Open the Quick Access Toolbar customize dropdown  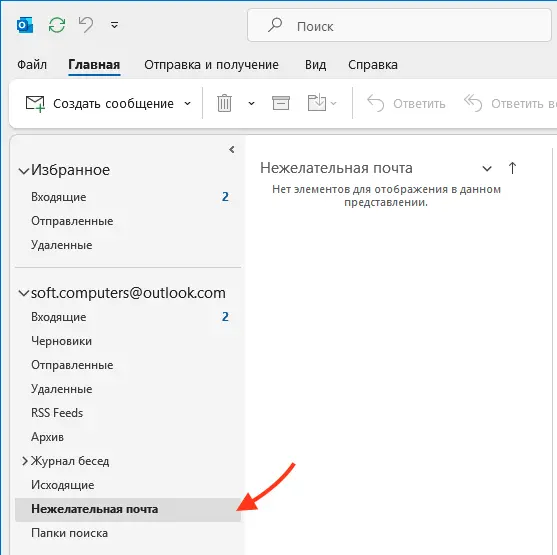(x=114, y=25)
